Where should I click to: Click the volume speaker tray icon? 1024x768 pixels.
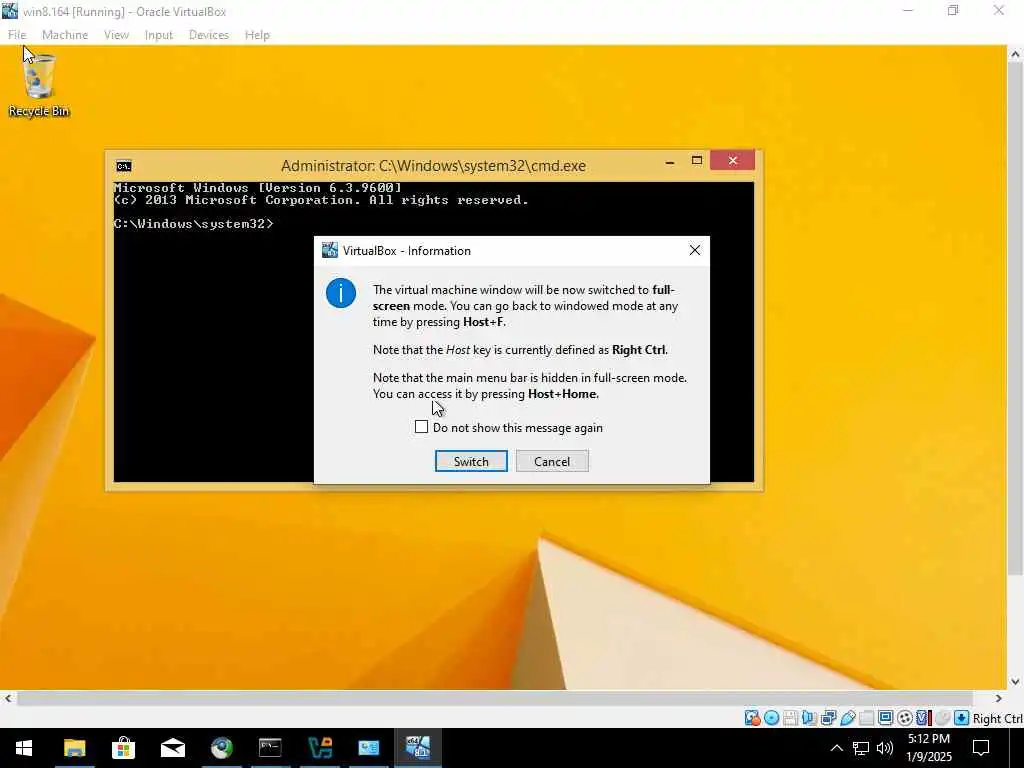885,748
